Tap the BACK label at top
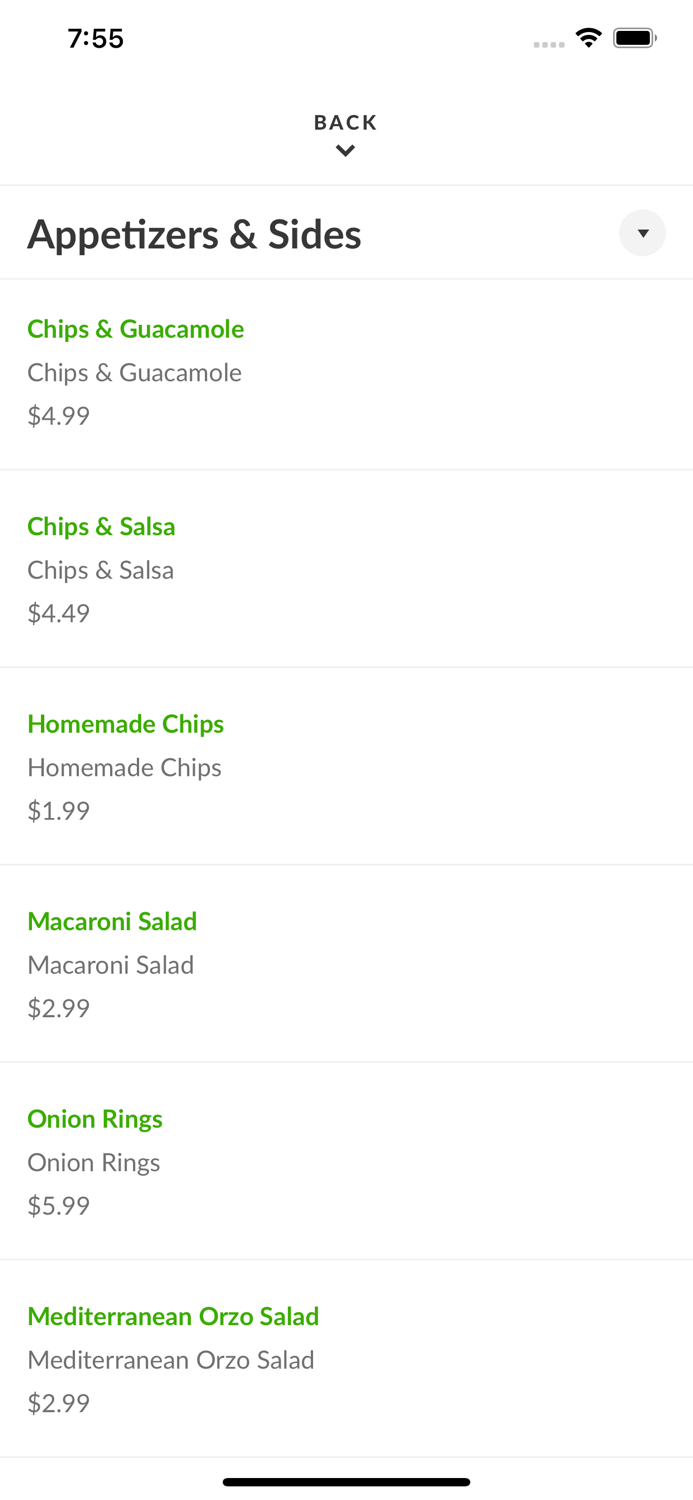The width and height of the screenshot is (693, 1500). pyautogui.click(x=345, y=122)
